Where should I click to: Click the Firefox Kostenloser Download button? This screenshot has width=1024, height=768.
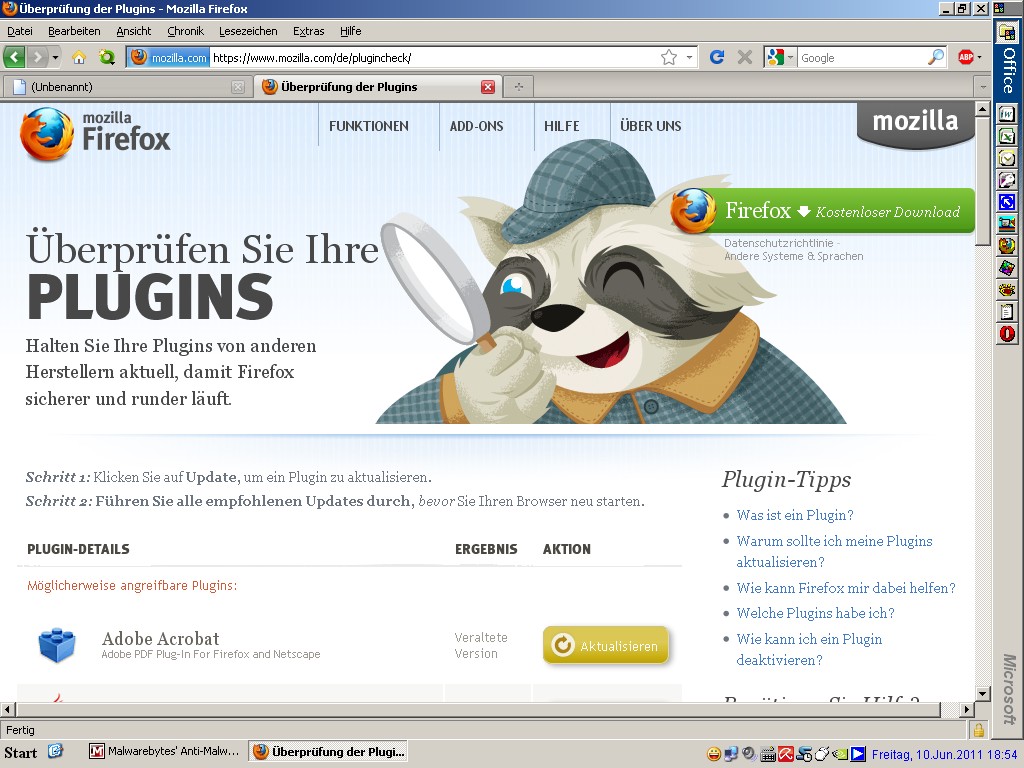pos(823,211)
